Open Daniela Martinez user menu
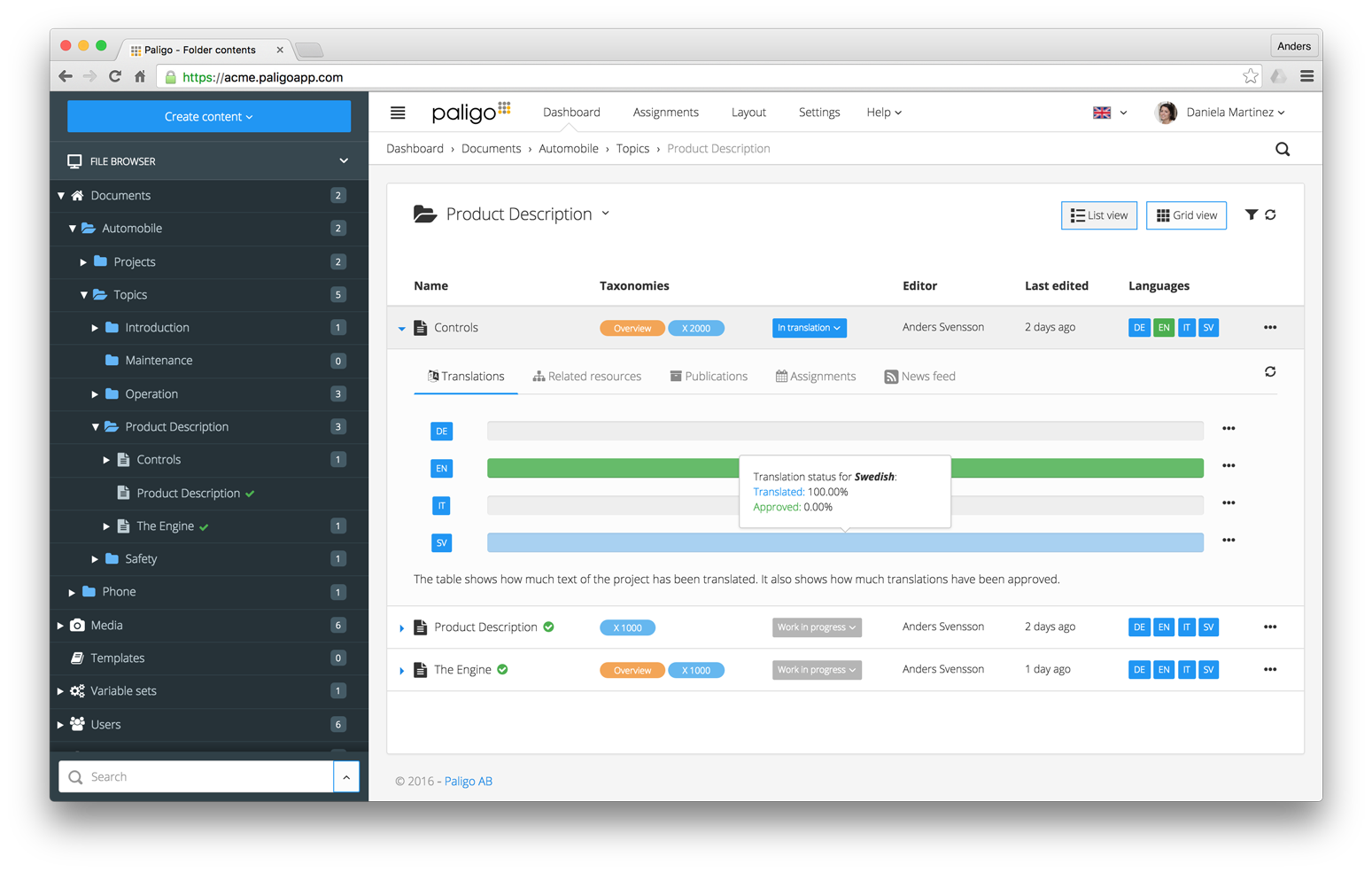Viewport: 1372px width, 872px height. click(x=1221, y=113)
